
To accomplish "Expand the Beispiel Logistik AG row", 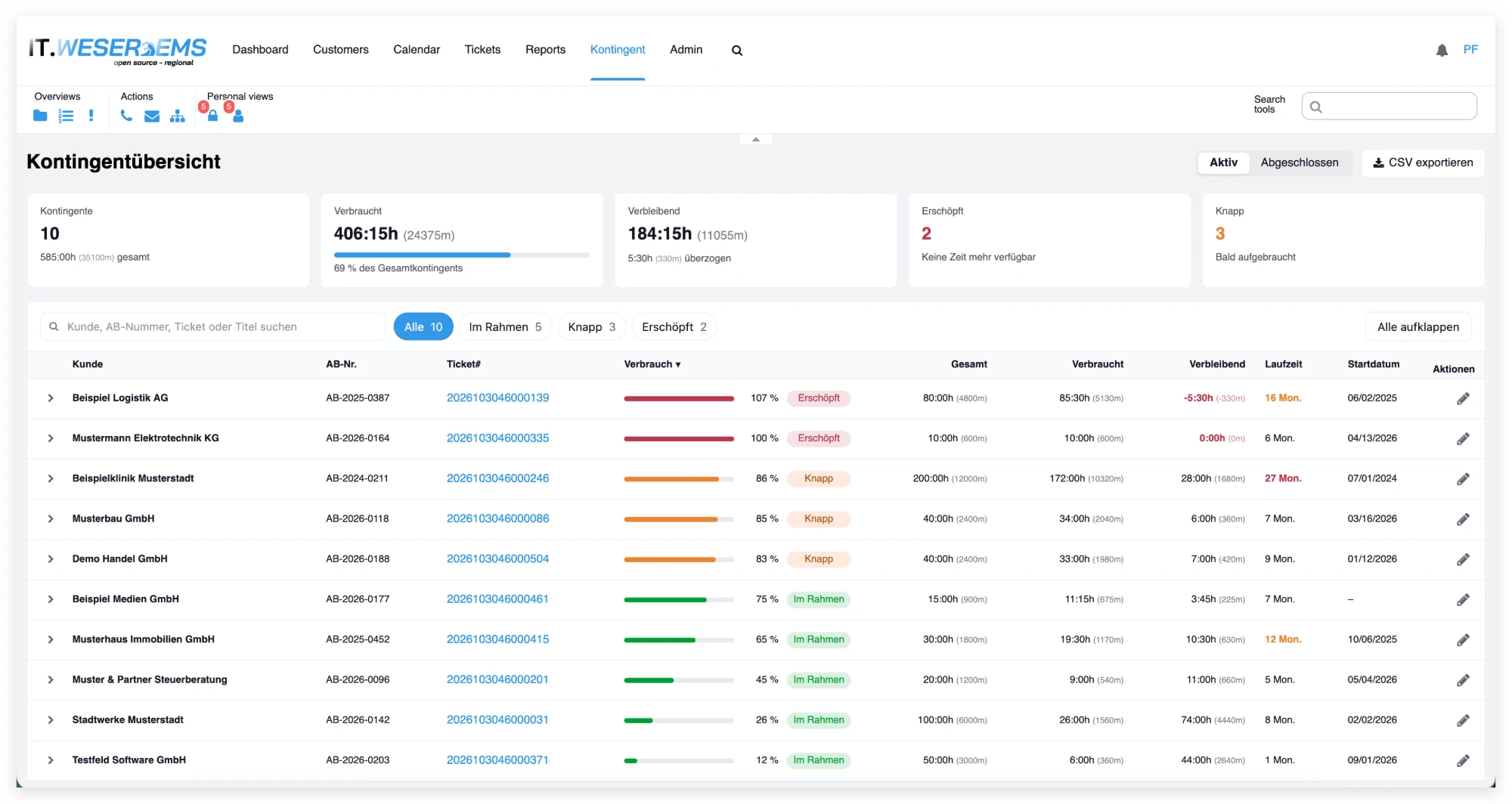I will tap(51, 398).
